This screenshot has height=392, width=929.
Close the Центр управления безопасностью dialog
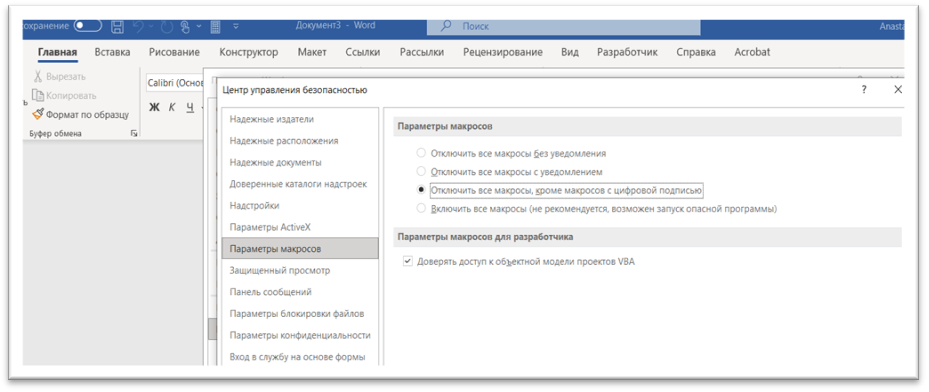pyautogui.click(x=898, y=90)
